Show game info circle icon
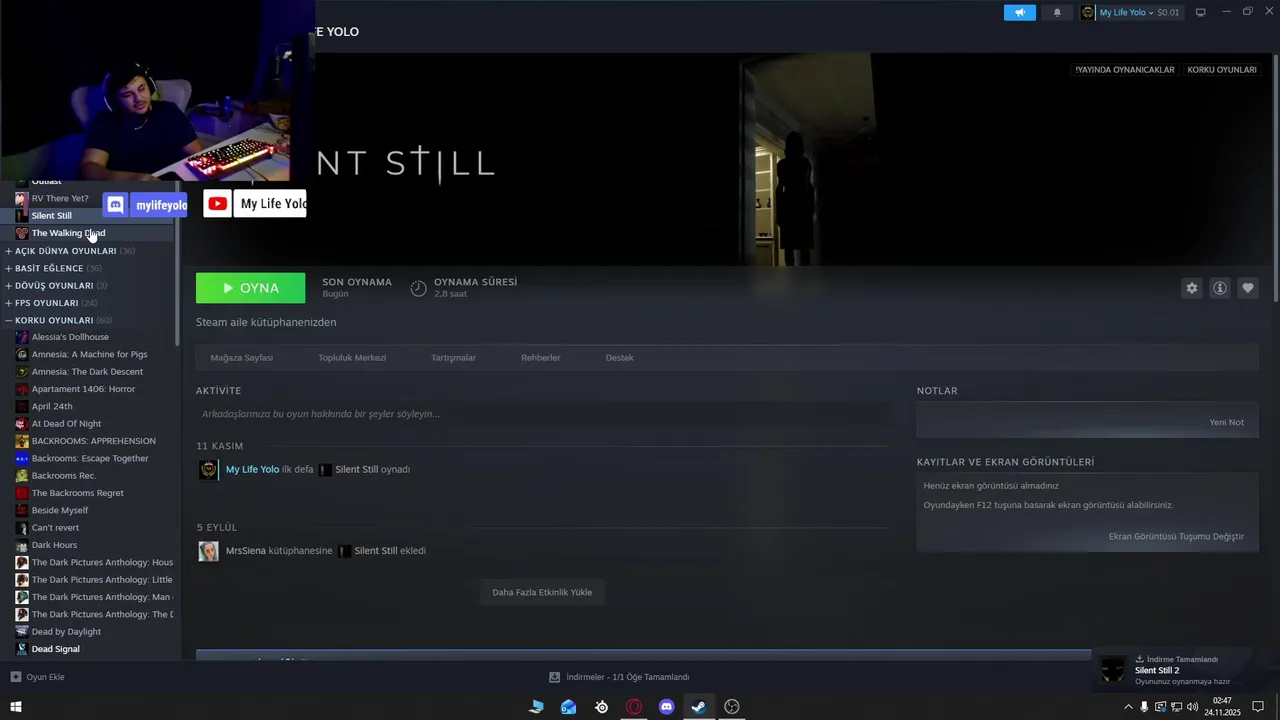This screenshot has width=1280, height=720. (1220, 288)
